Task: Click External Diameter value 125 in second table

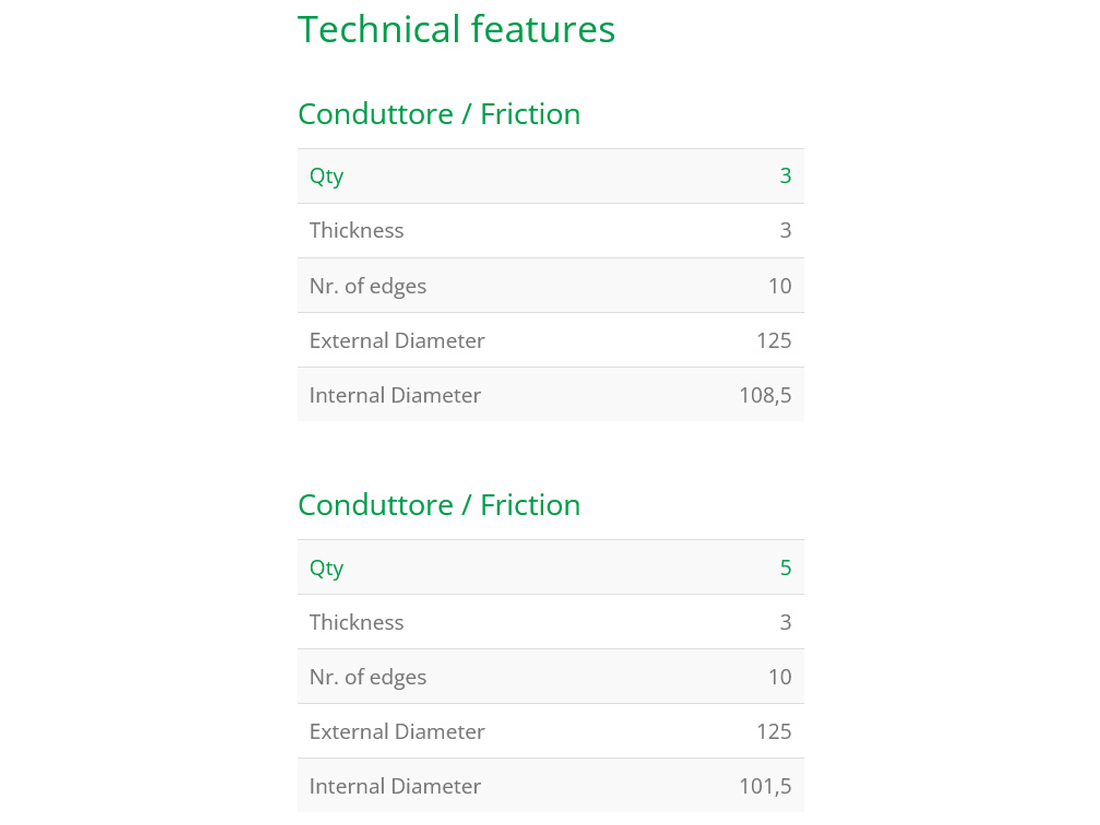Action: (774, 731)
